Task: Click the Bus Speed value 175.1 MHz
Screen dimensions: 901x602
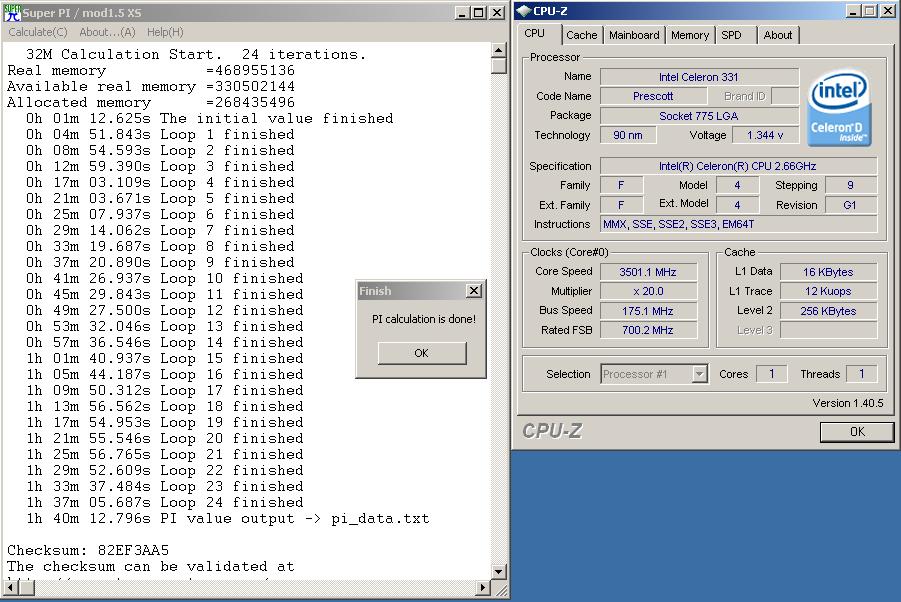Action: pos(648,311)
